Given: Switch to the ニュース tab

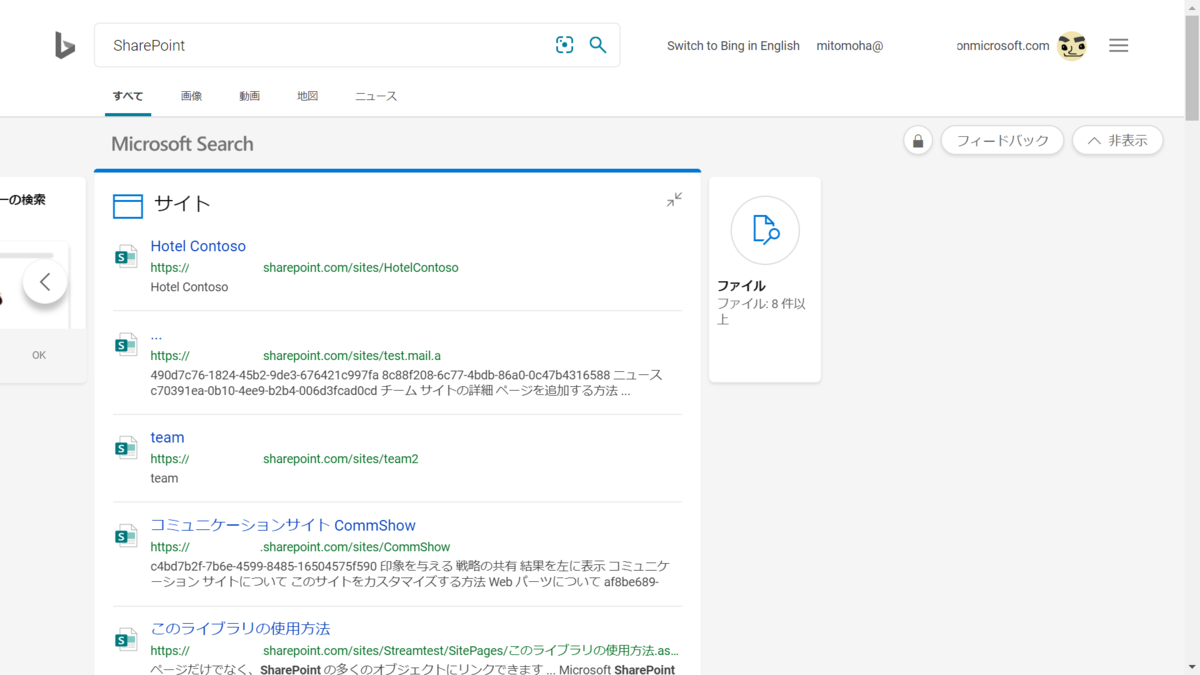Looking at the screenshot, I should [x=376, y=96].
